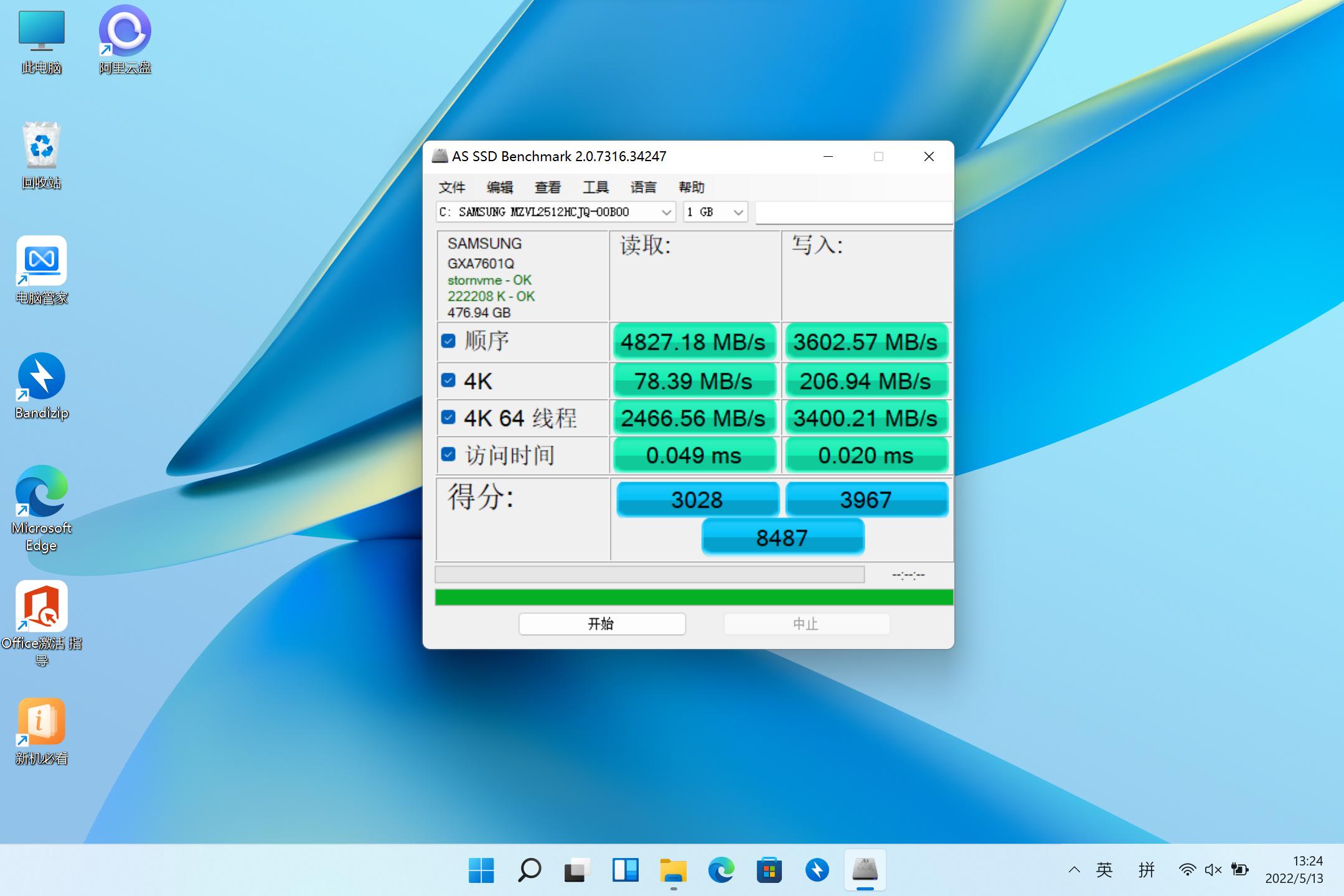Click the 中止 abort button
The height and width of the screenshot is (896, 1344).
point(806,623)
